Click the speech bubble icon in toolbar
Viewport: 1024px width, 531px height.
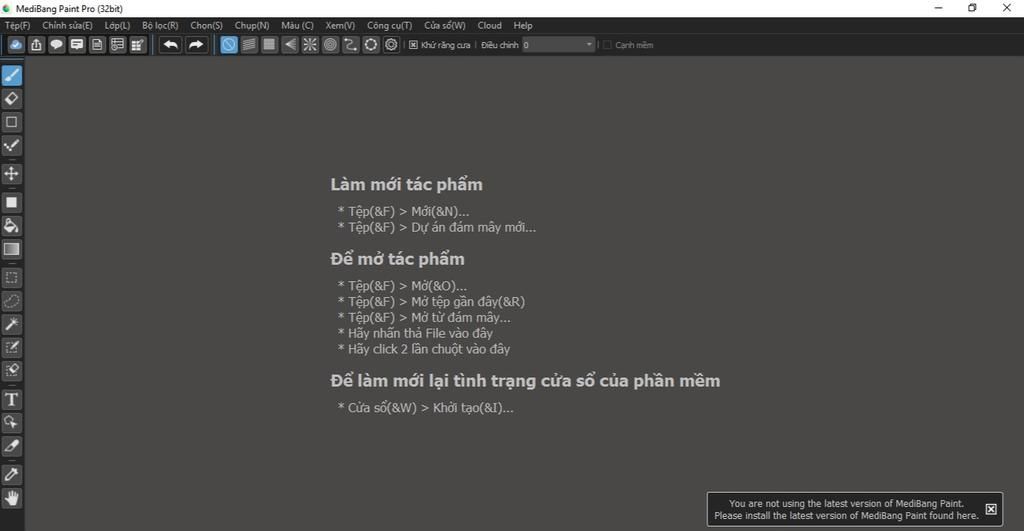click(56, 44)
